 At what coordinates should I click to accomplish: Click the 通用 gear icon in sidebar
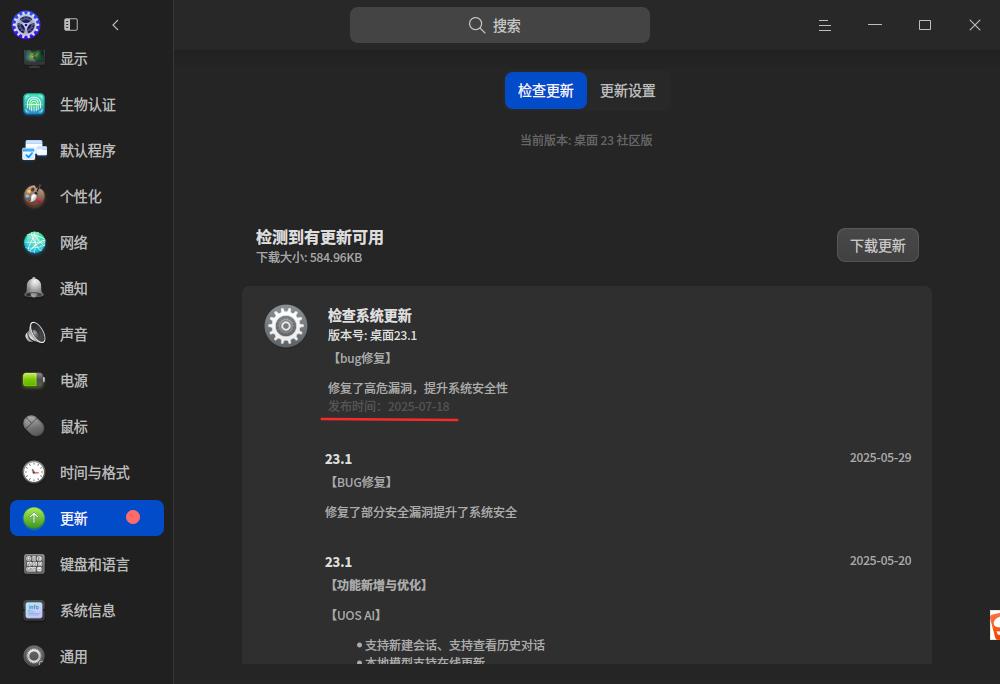34,656
